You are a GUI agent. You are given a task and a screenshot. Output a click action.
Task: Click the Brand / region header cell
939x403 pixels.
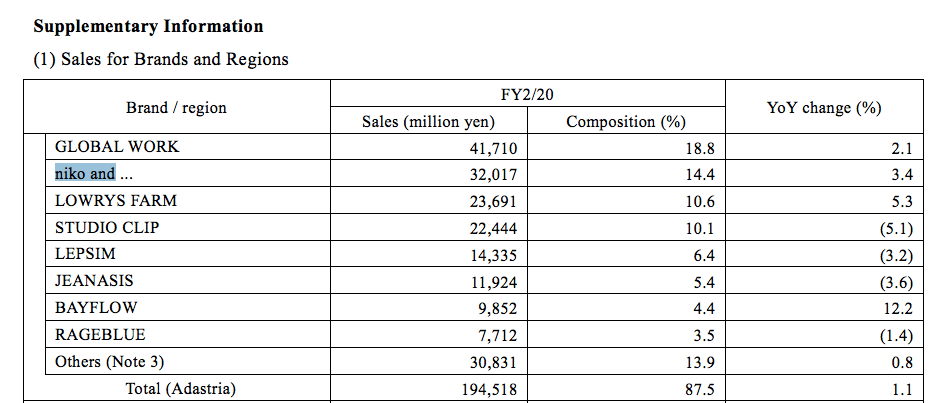click(x=177, y=108)
